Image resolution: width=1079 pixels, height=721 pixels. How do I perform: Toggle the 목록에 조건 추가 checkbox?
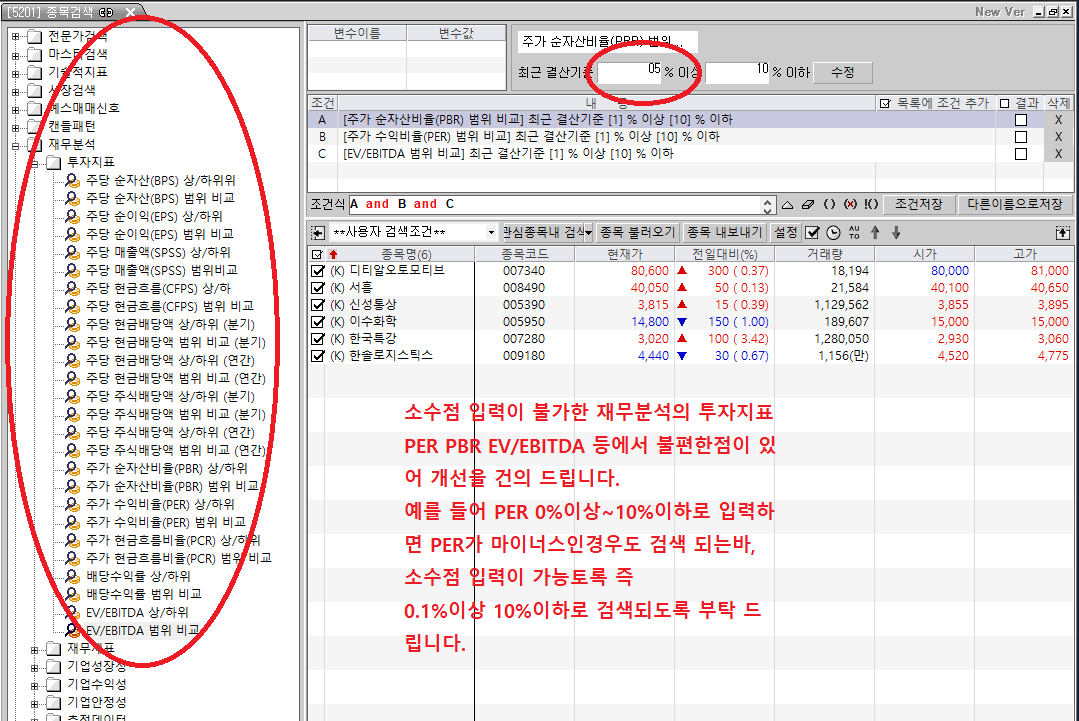[884, 103]
